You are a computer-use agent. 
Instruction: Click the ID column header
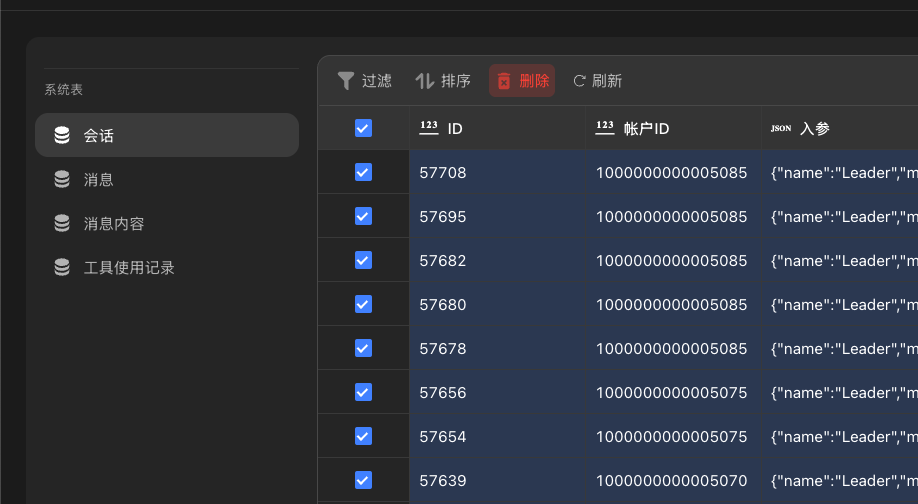coord(497,128)
